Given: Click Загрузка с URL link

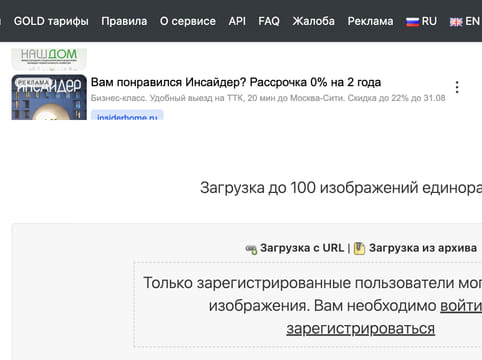Looking at the screenshot, I should tap(302, 248).
